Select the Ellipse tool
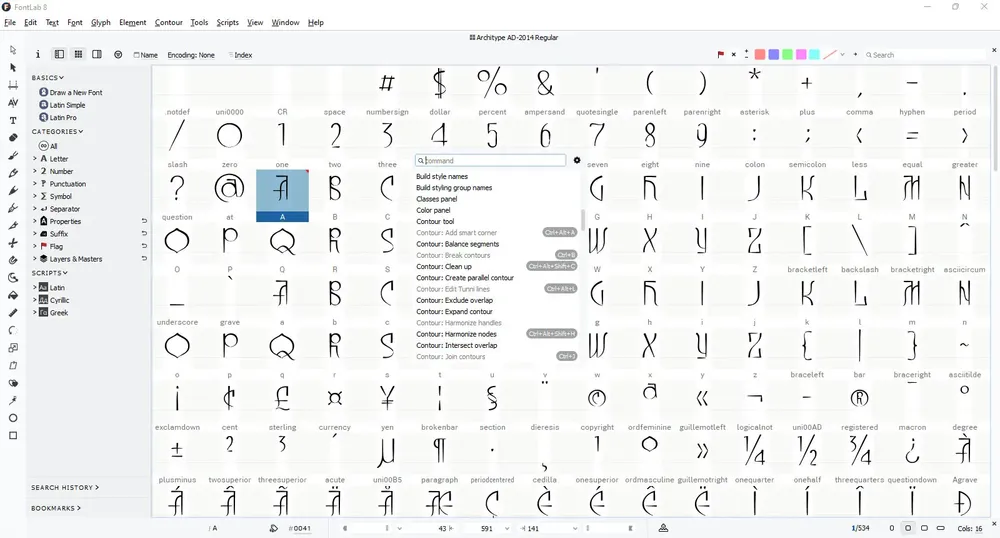 coord(13,418)
